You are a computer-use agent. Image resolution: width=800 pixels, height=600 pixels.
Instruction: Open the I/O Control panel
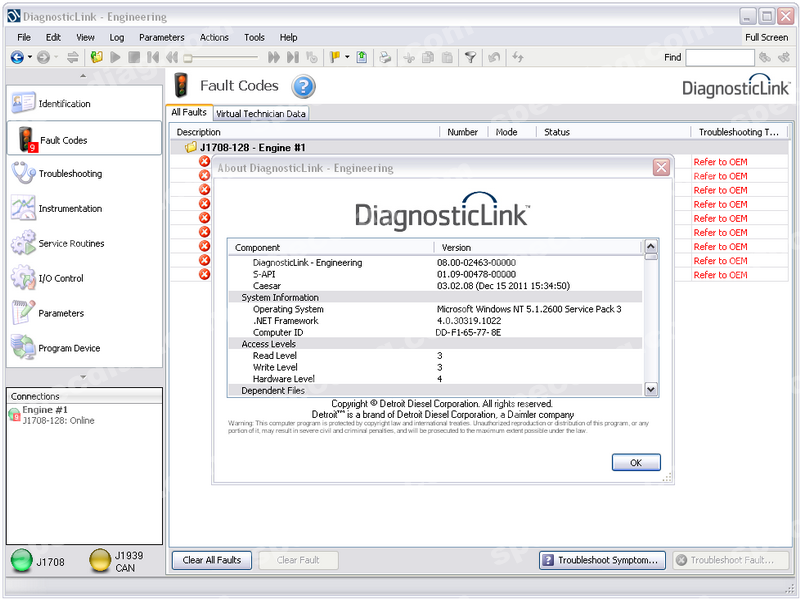[61, 279]
